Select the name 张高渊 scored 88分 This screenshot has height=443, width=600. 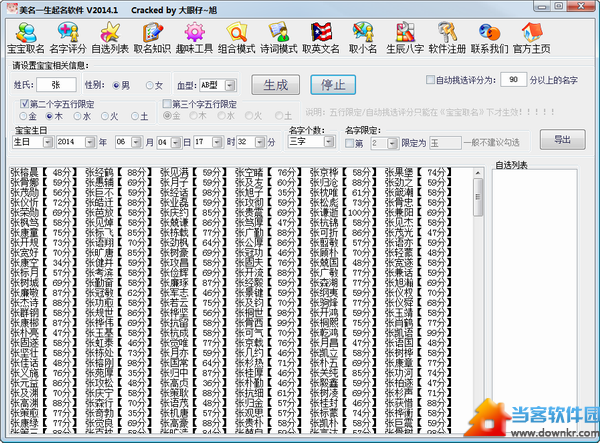pos(43,403)
